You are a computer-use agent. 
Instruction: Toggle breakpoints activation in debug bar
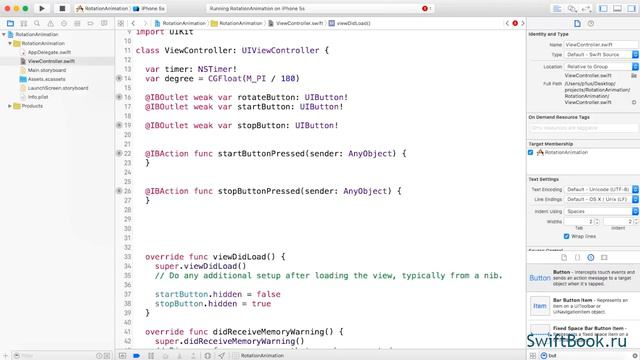(137, 356)
